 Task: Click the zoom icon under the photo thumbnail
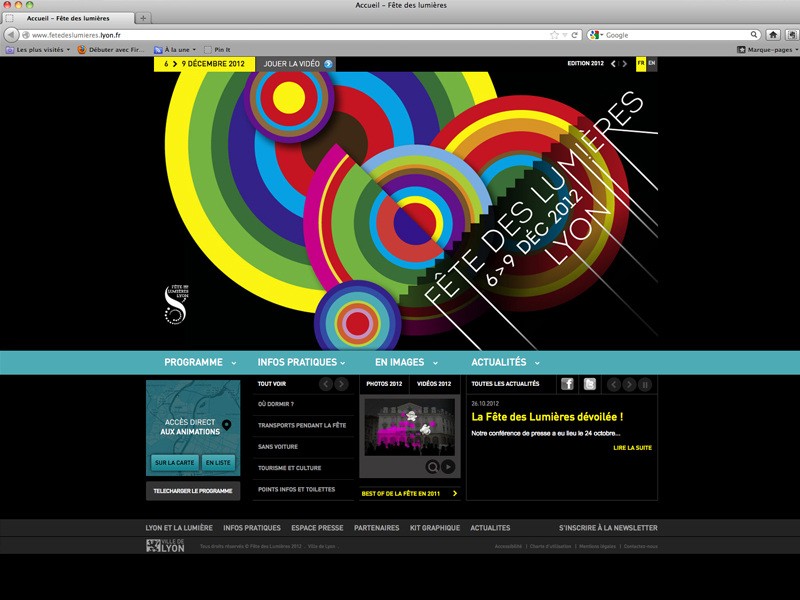(x=432, y=467)
